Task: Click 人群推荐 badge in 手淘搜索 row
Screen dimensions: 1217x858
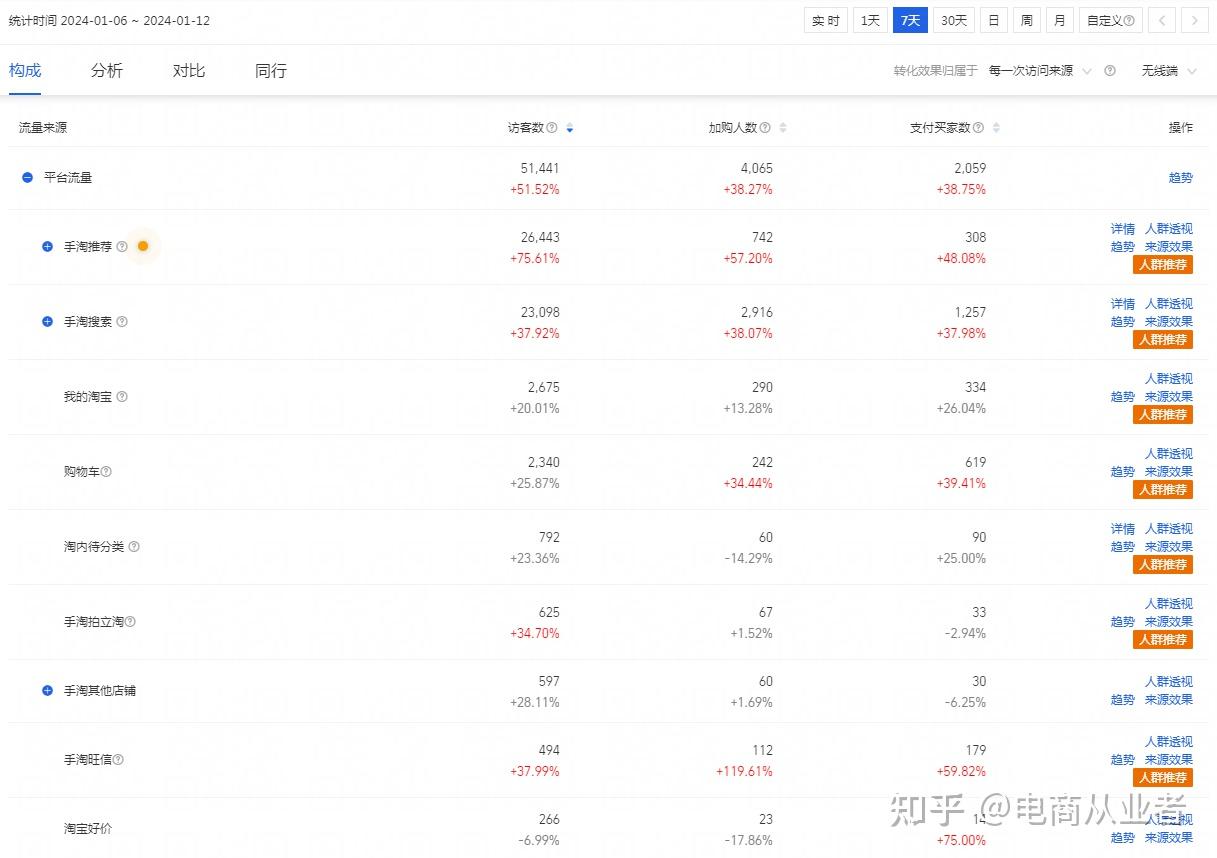Action: point(1163,340)
